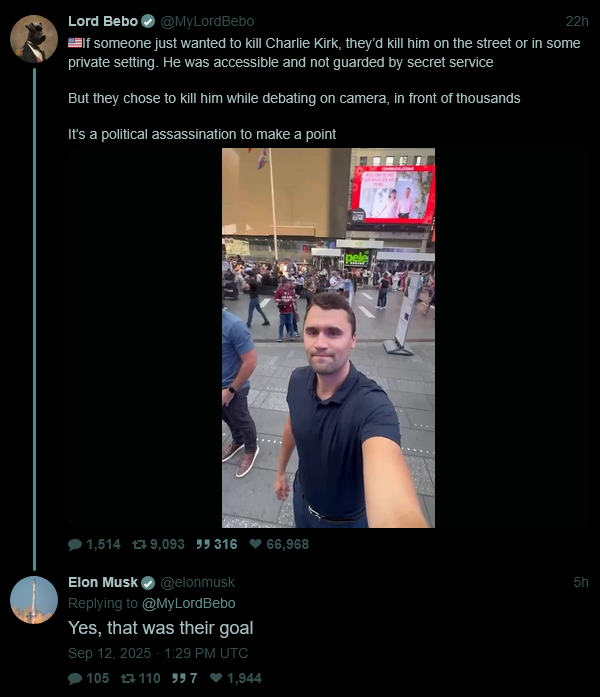The image size is (600, 697).
Task: Open the @elonmusk handle link
Action: point(197,582)
